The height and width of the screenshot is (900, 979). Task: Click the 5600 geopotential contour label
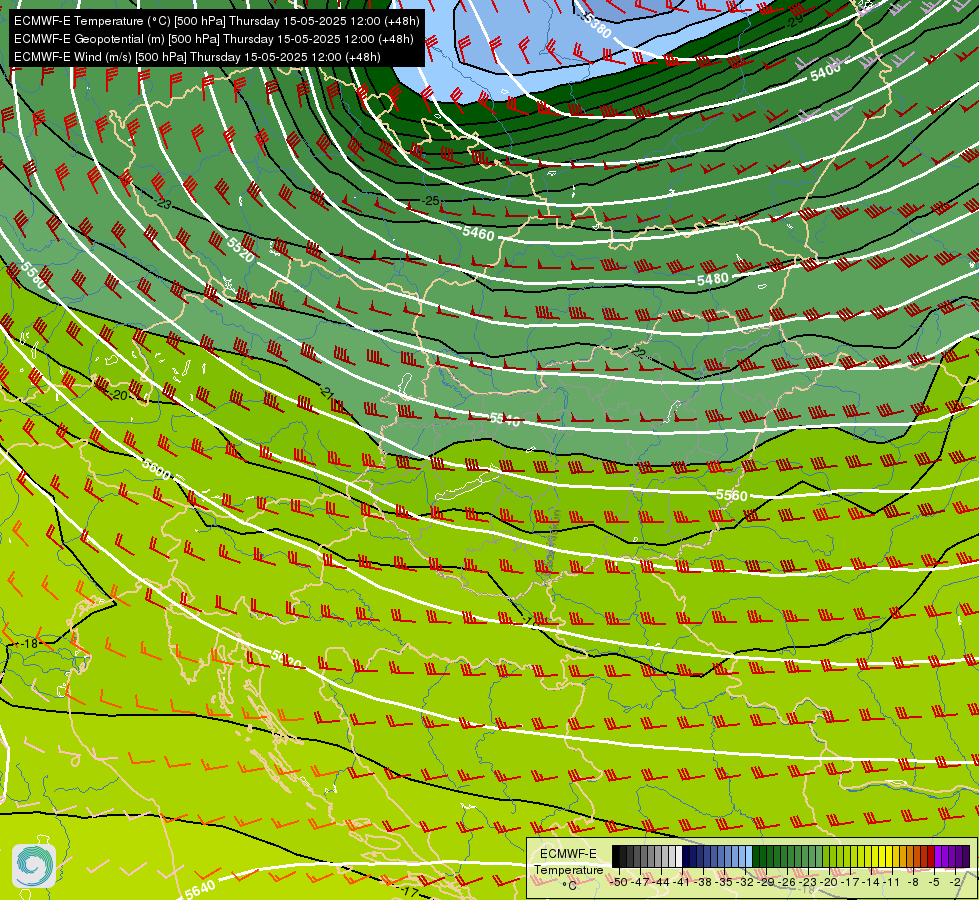(156, 470)
